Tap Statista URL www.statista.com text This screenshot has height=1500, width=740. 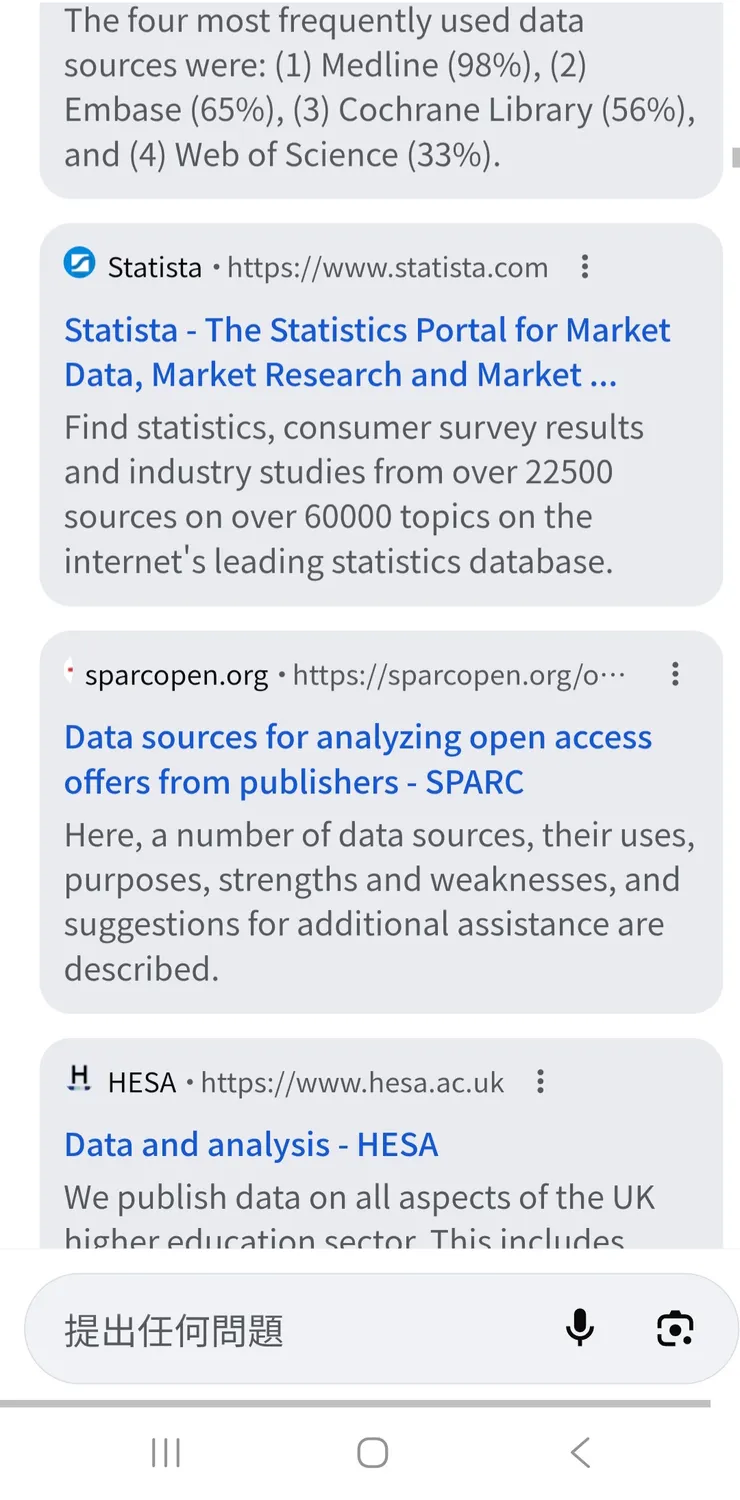tap(388, 268)
